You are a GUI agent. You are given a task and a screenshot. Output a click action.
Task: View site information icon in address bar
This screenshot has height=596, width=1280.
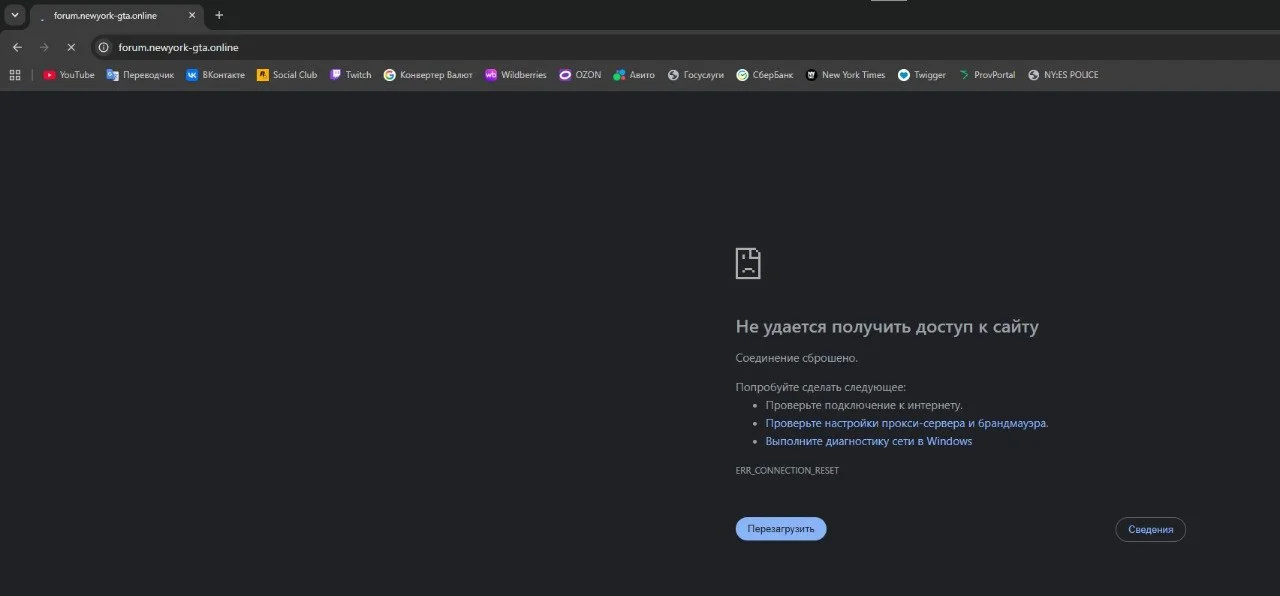103,47
